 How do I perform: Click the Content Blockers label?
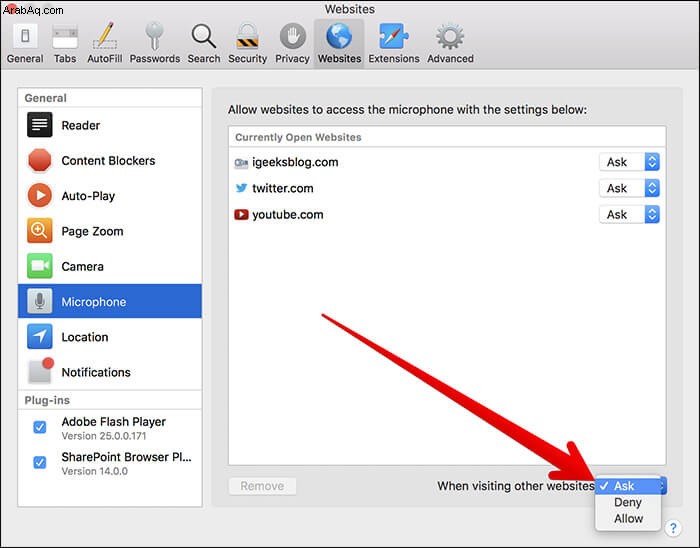point(108,161)
